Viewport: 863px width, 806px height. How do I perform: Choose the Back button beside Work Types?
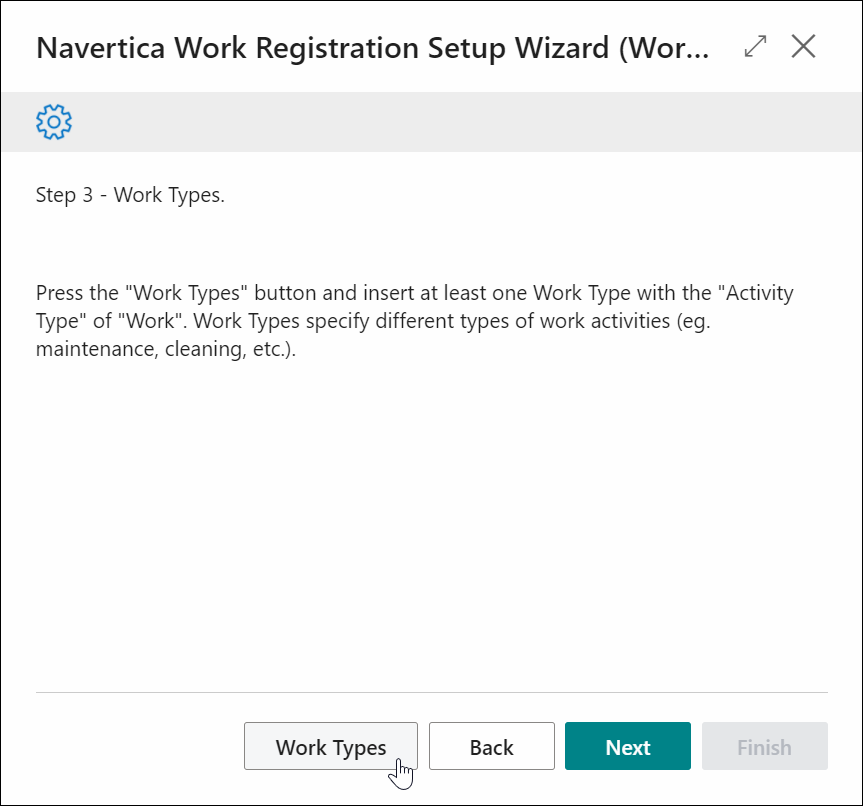coord(491,746)
